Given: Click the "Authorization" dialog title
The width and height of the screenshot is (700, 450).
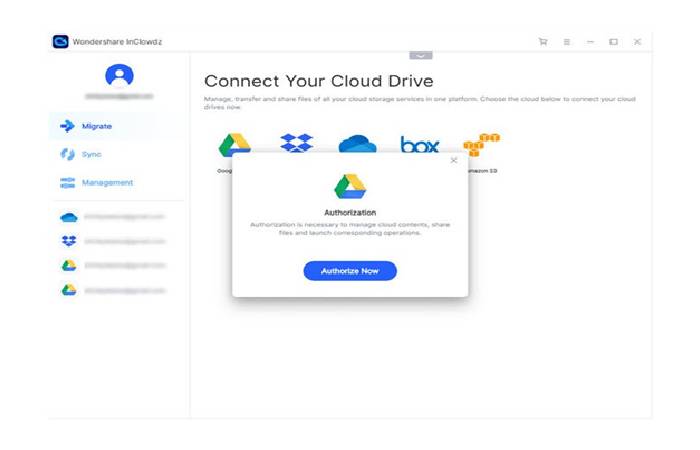Looking at the screenshot, I should 350,212.
